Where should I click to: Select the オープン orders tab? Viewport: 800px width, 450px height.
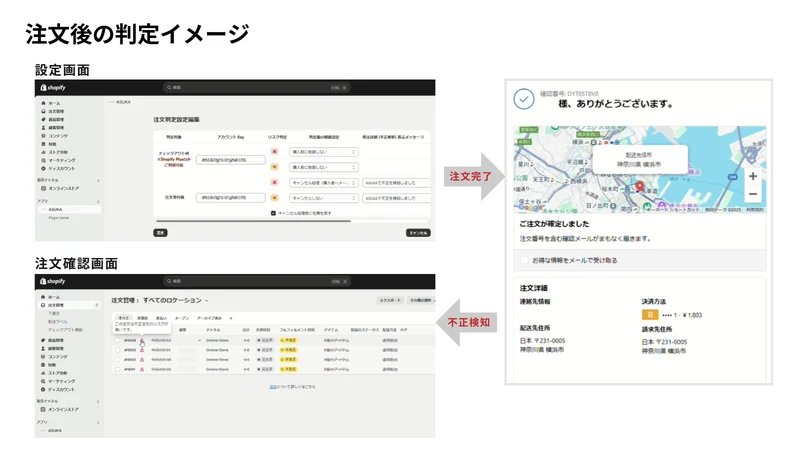(x=182, y=318)
